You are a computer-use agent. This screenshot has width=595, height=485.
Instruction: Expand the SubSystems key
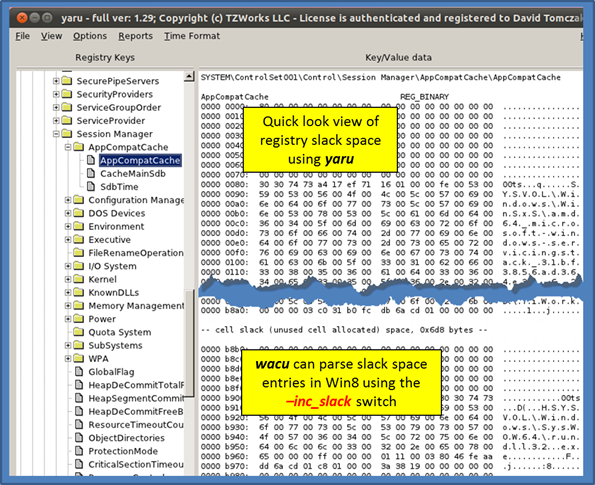[x=68, y=345]
